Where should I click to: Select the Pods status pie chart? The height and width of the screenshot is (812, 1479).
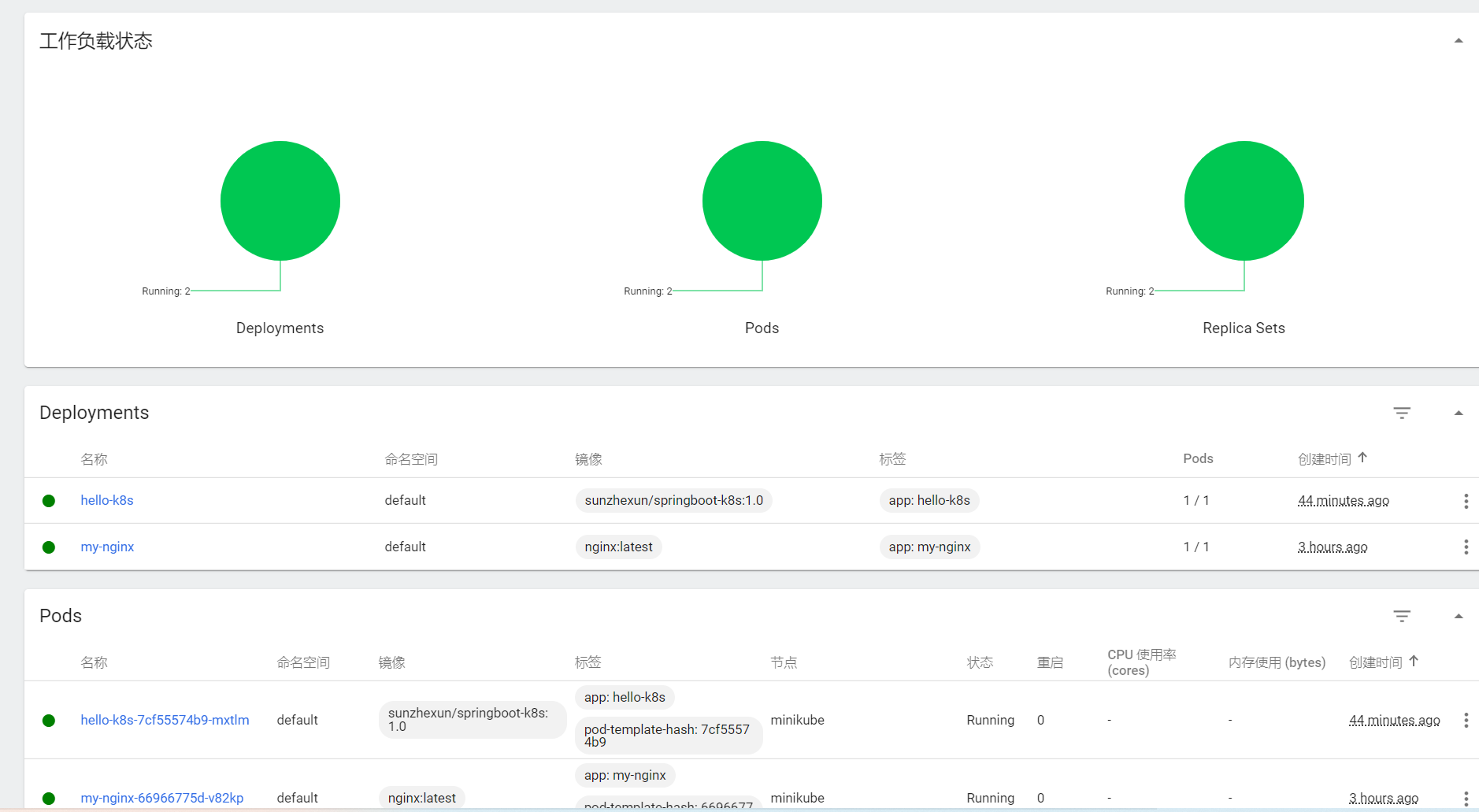(x=762, y=201)
